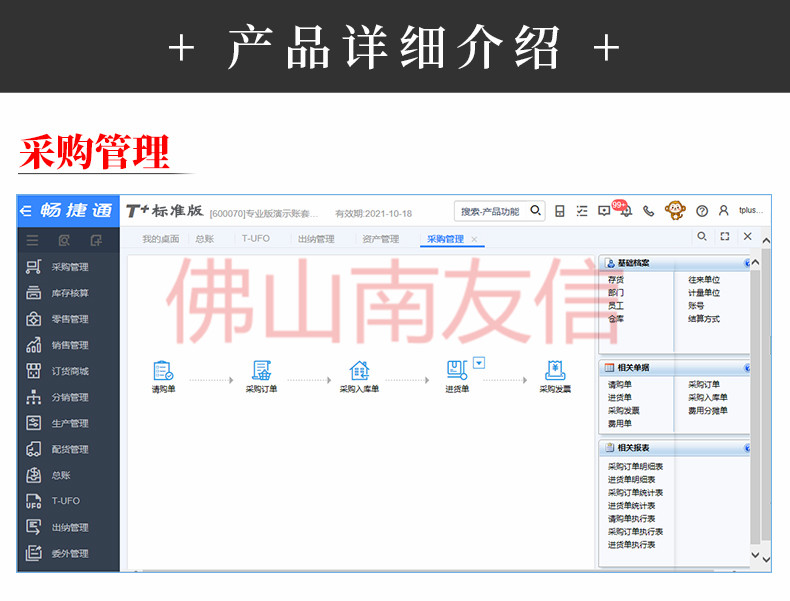Open 生产管理 module in sidebar
This screenshot has width=790, height=601.
pyautogui.click(x=57, y=423)
